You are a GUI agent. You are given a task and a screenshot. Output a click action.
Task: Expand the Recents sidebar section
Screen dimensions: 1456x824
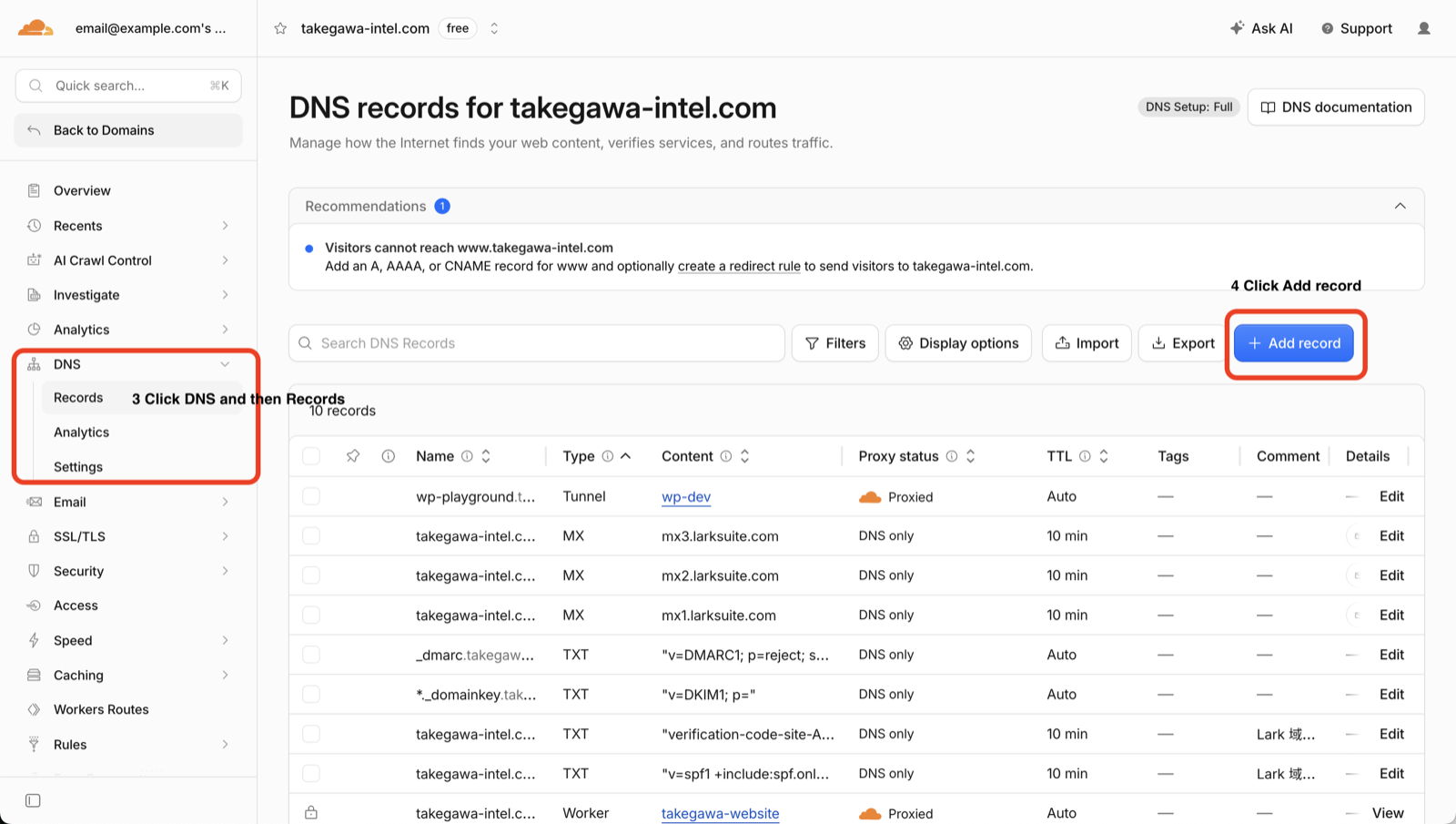[x=225, y=226]
